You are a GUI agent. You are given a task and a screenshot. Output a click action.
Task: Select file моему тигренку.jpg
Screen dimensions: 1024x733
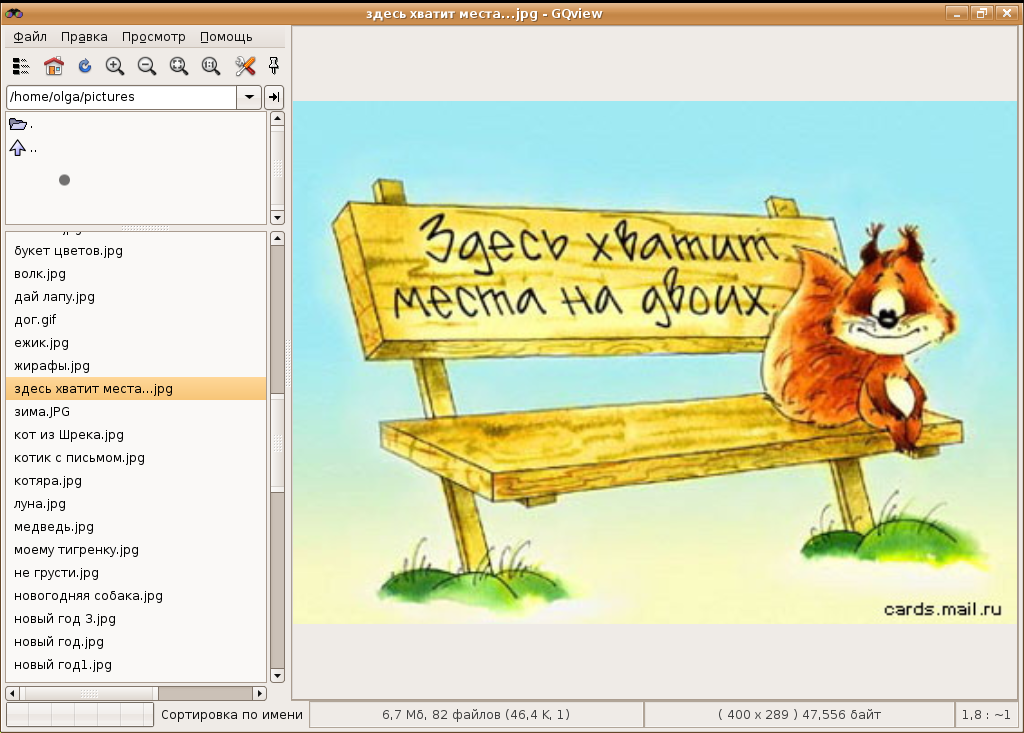(136, 550)
